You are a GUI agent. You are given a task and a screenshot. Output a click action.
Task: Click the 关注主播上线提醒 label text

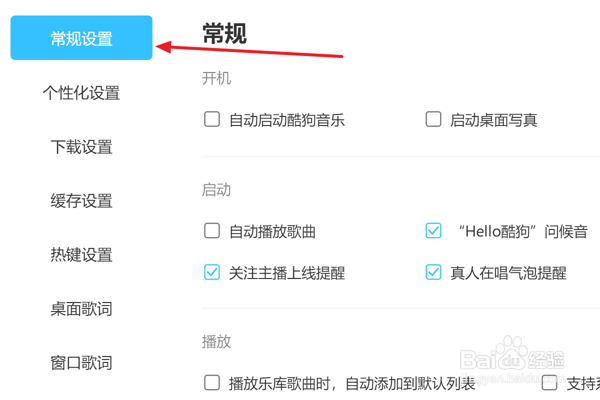coord(287,273)
